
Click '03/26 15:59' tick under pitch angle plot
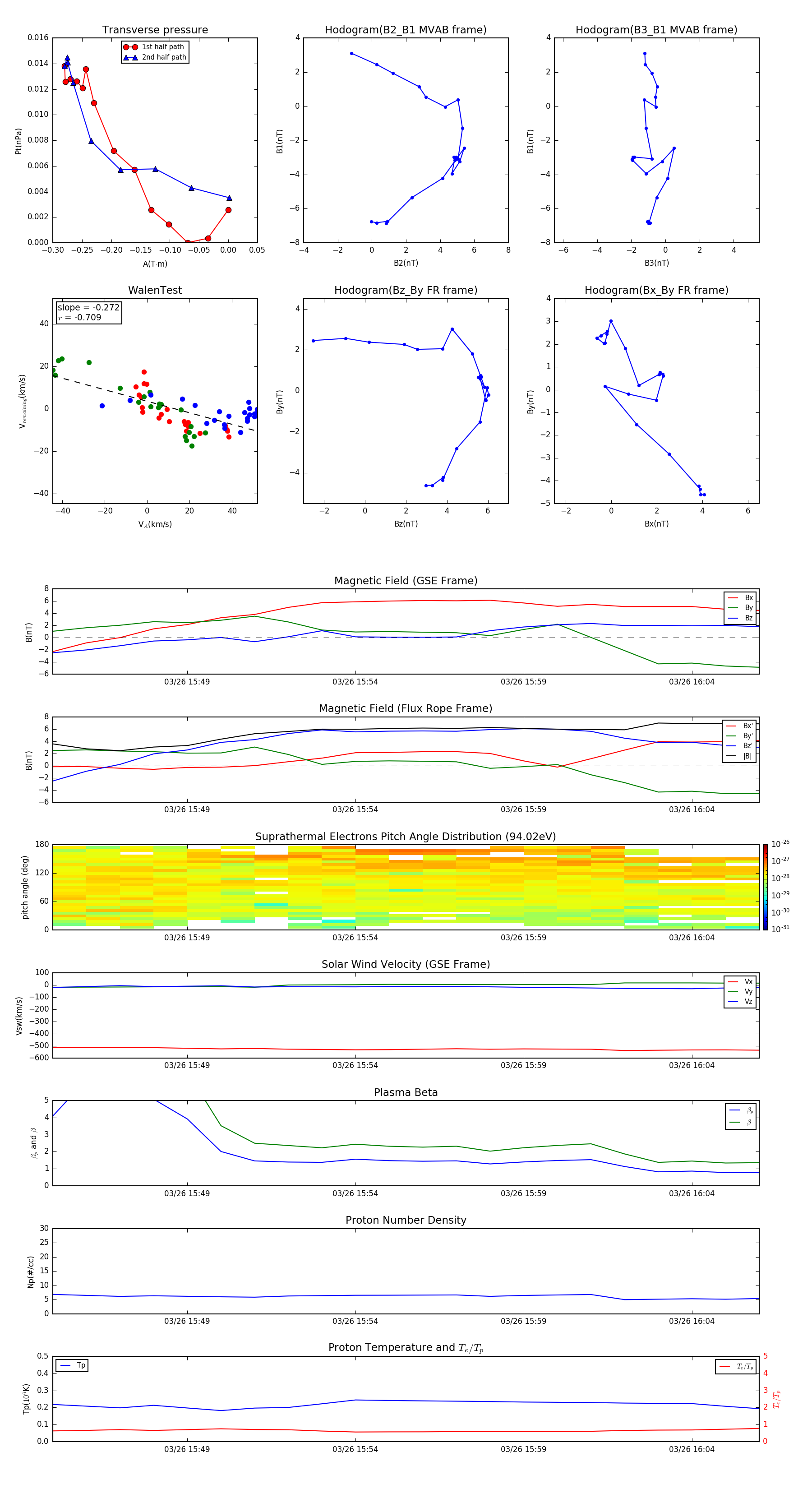[x=523, y=938]
